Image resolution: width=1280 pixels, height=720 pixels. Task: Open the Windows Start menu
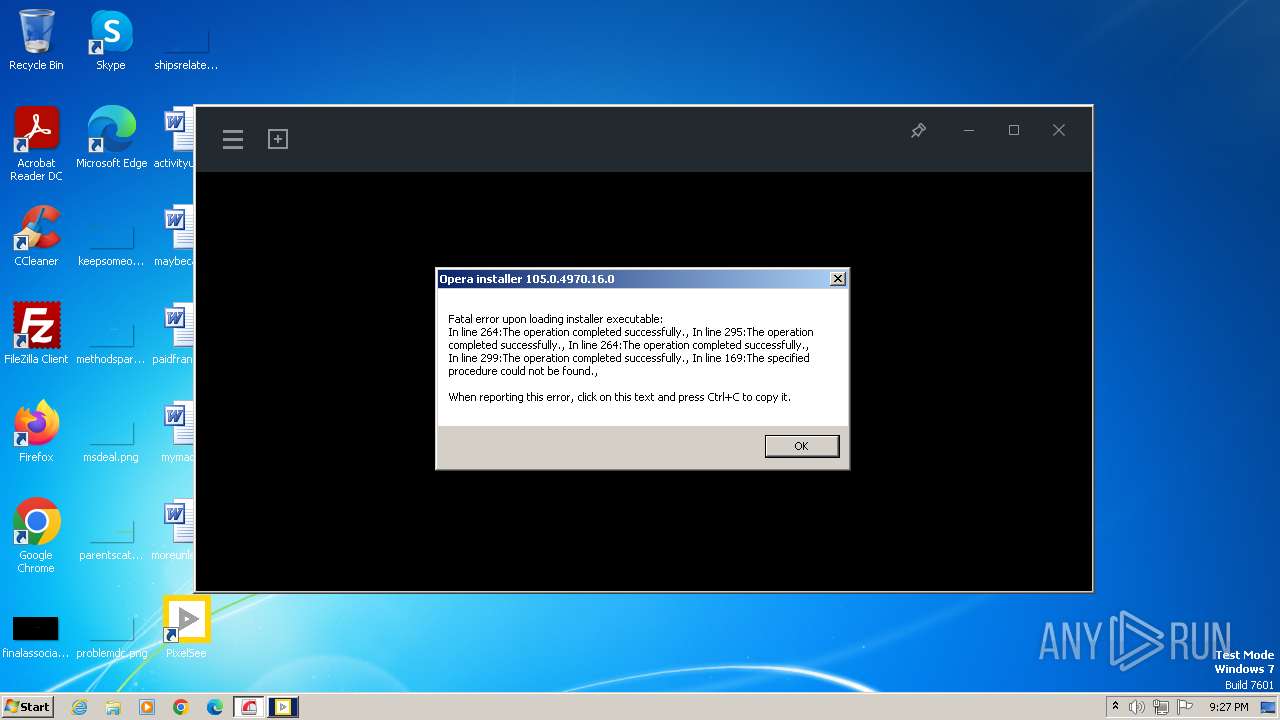pyautogui.click(x=28, y=707)
